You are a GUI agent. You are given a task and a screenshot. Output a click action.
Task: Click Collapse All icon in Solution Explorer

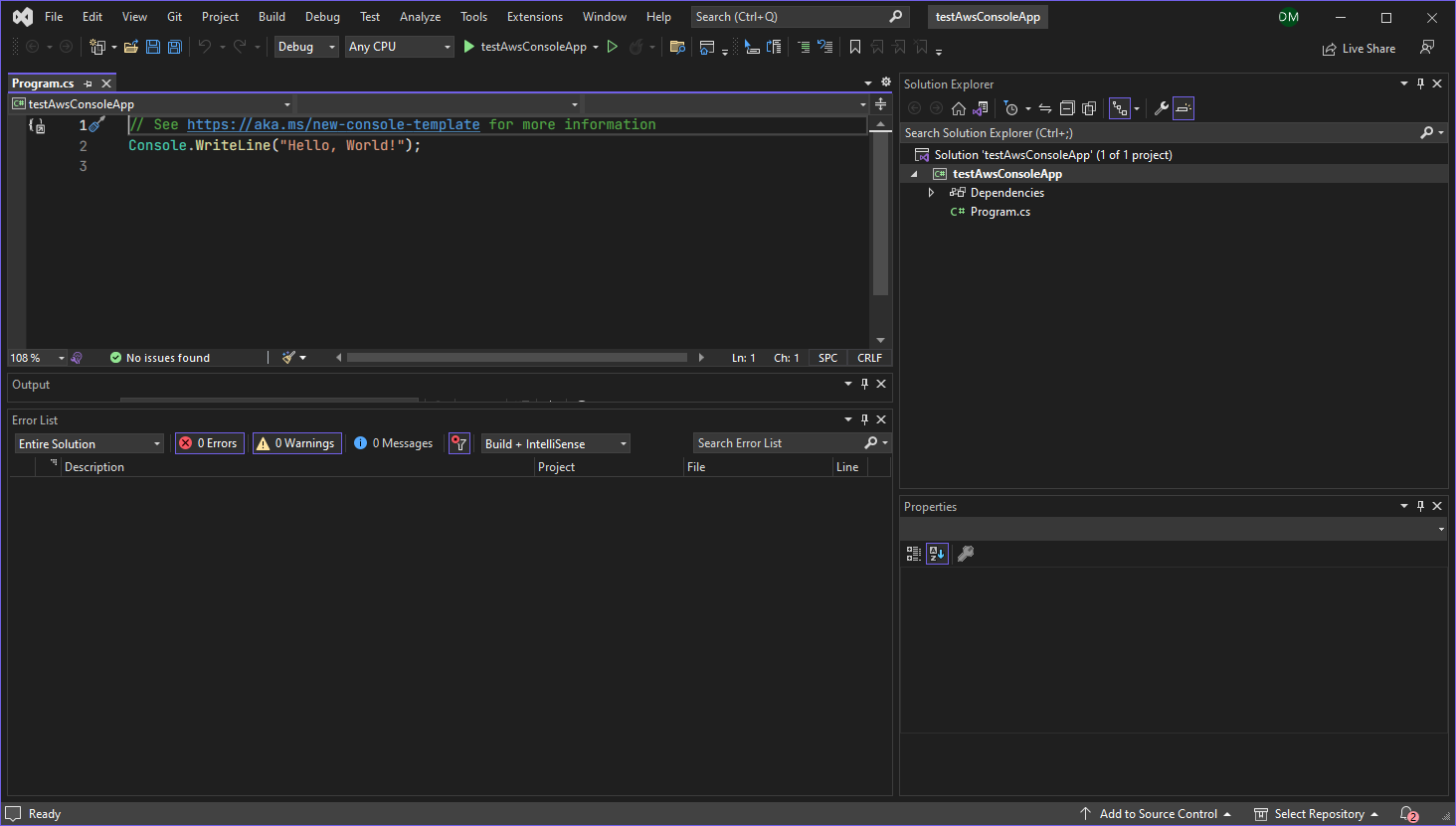(x=1067, y=108)
